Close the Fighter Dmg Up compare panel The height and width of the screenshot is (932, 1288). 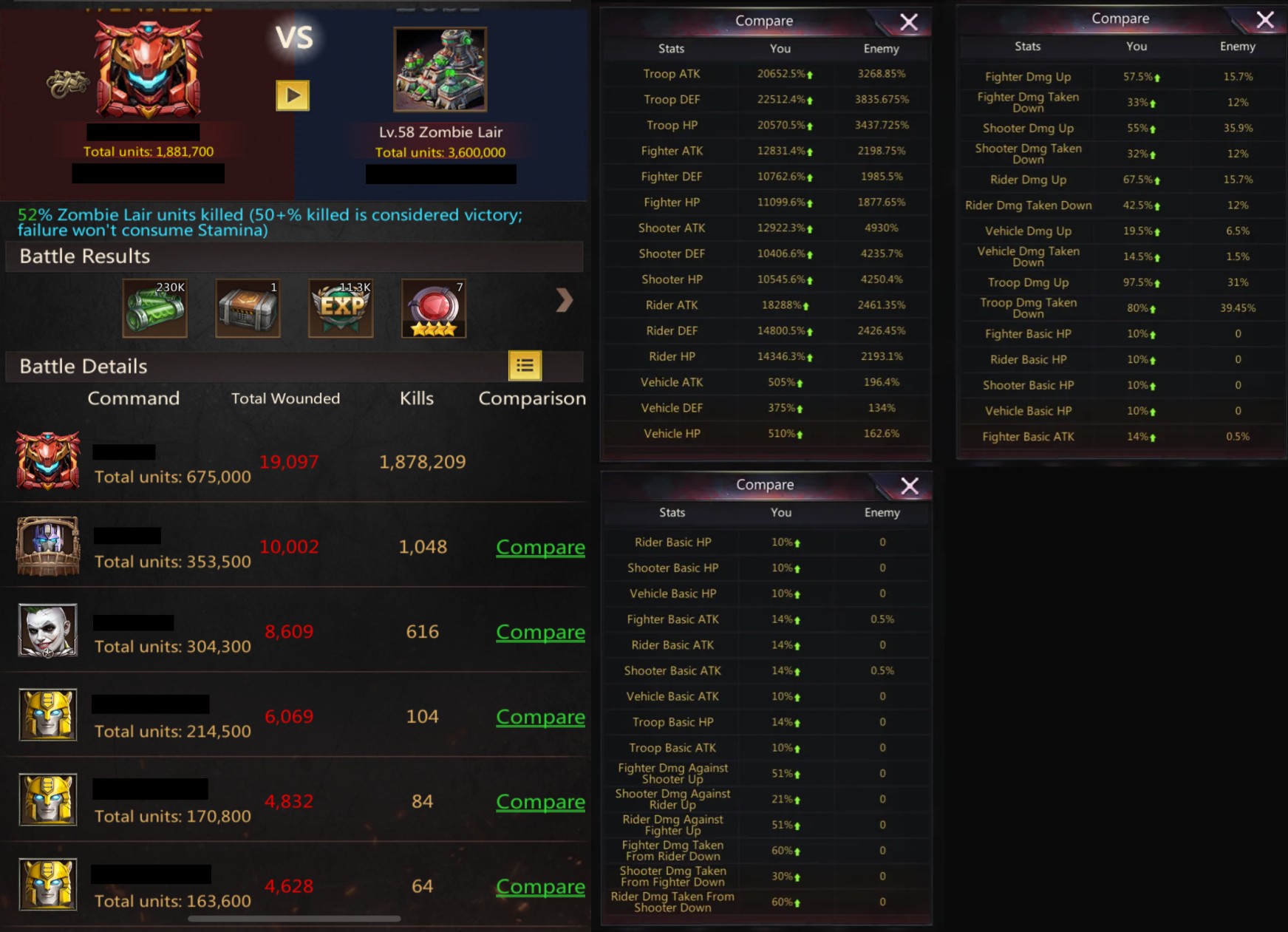1265,20
